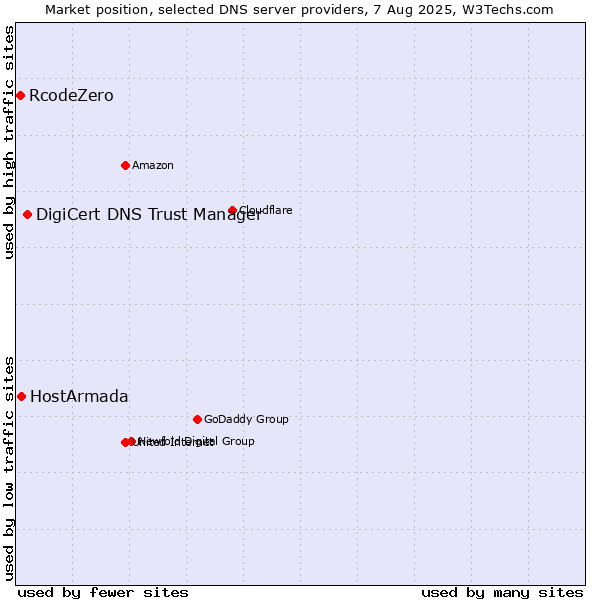Viewport: 600px width, 600px height.
Task: Click the RcodeZero red data point
Action: (21, 95)
